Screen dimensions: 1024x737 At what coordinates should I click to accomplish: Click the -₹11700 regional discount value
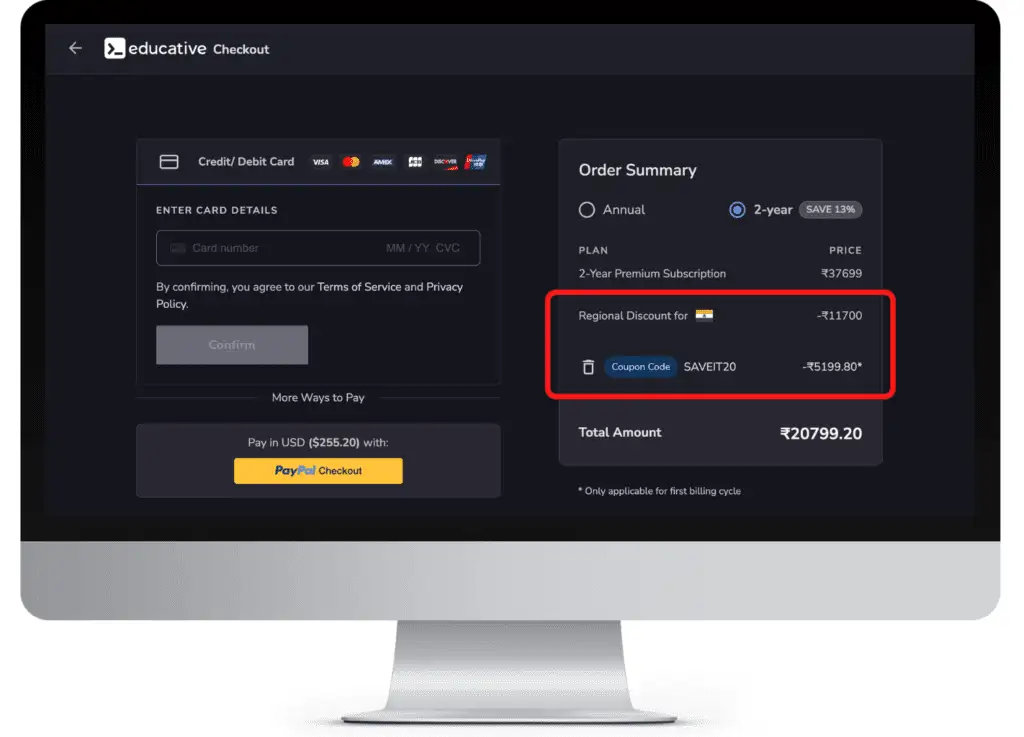(x=839, y=315)
